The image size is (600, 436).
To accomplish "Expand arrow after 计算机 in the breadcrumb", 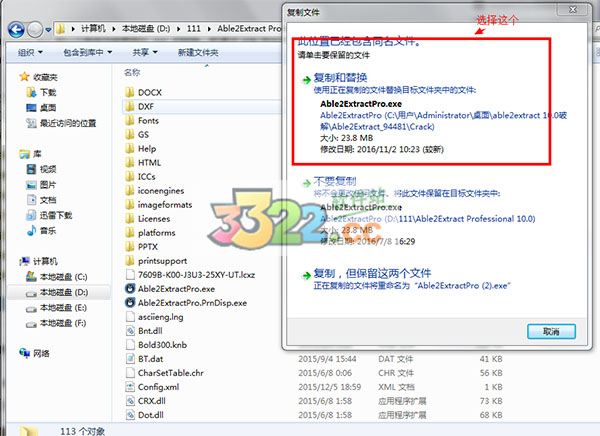I will tap(114, 29).
